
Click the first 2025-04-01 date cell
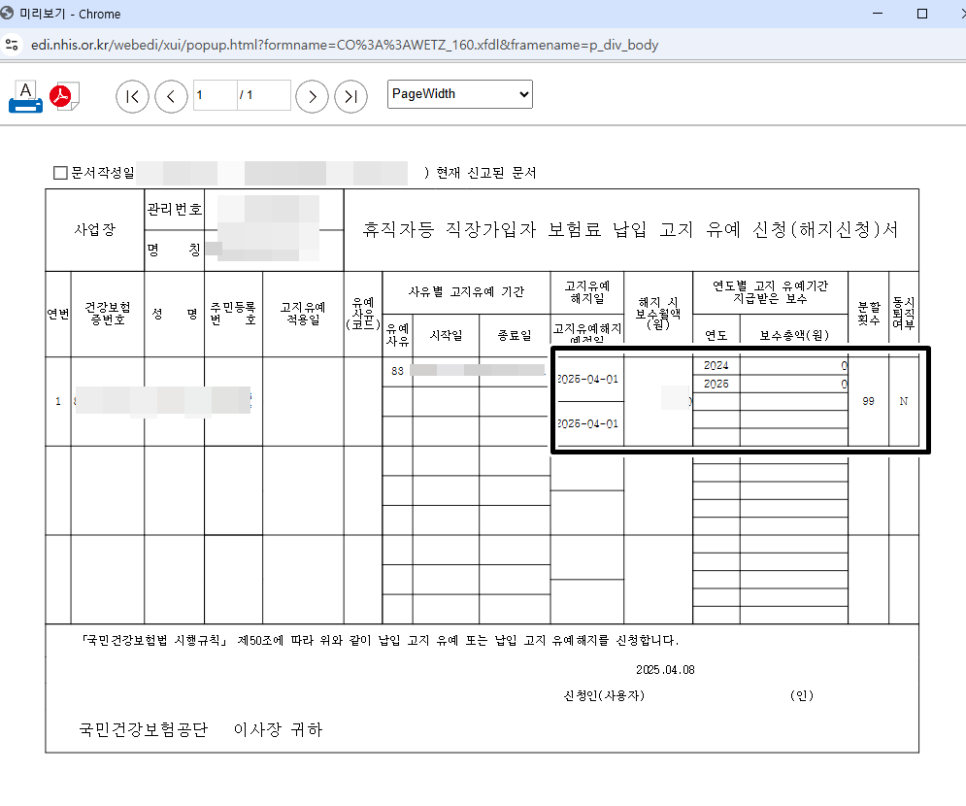point(588,380)
